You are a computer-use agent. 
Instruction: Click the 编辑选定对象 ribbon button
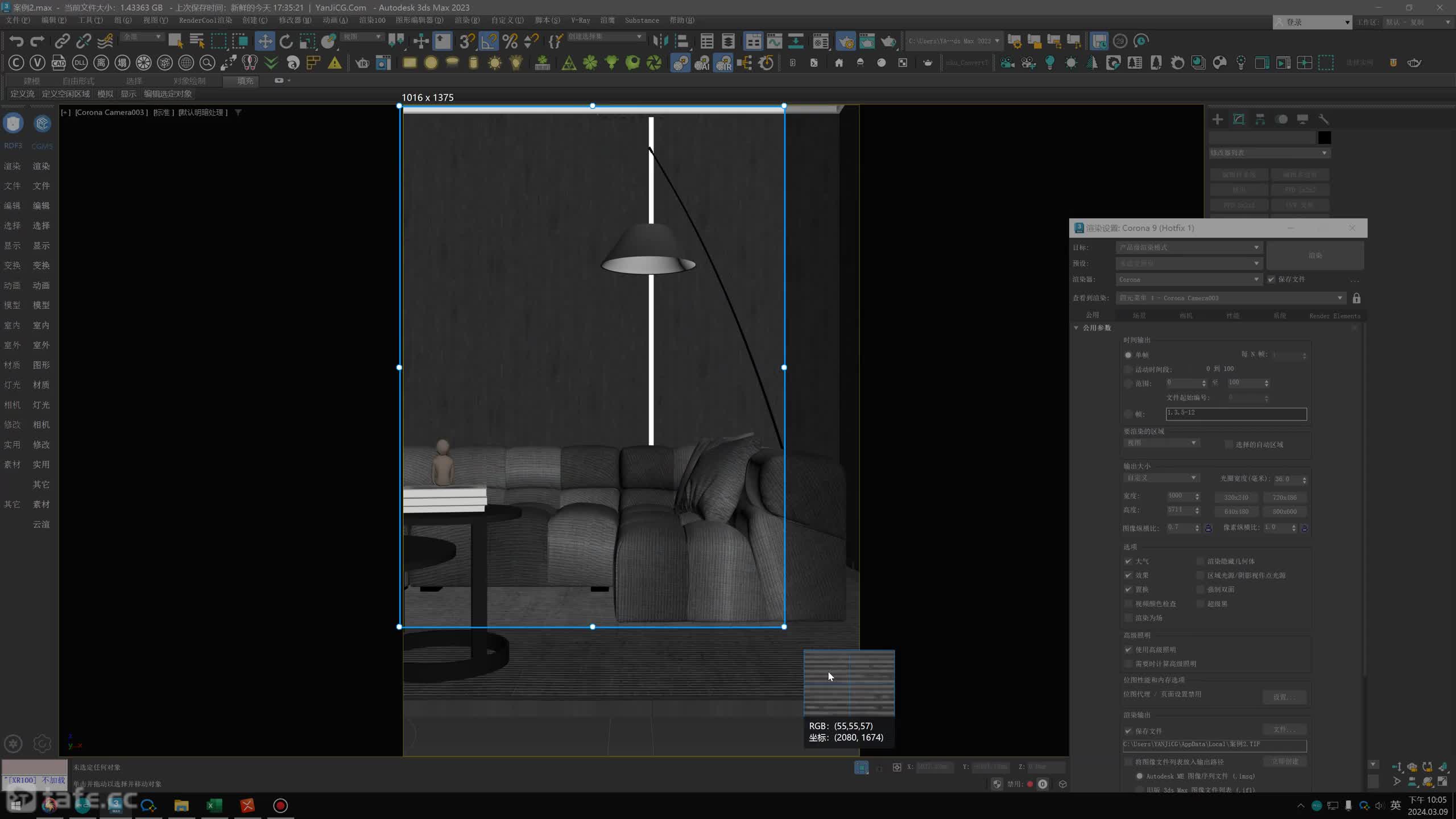click(168, 94)
